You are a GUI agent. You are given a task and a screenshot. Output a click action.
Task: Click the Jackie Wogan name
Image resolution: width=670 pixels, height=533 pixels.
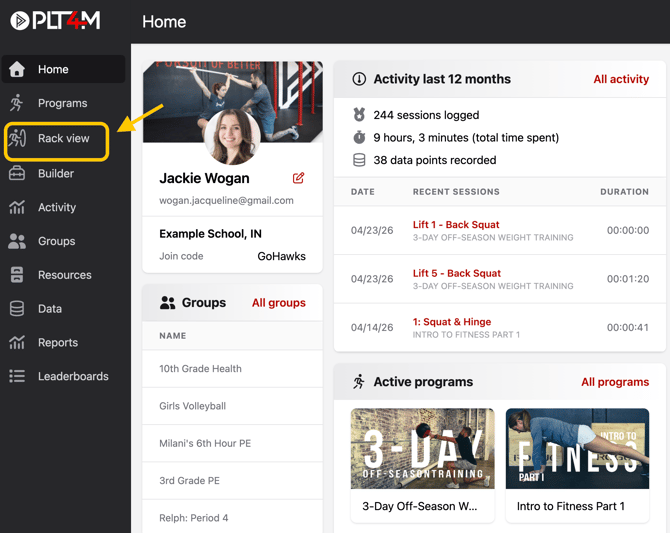click(204, 178)
